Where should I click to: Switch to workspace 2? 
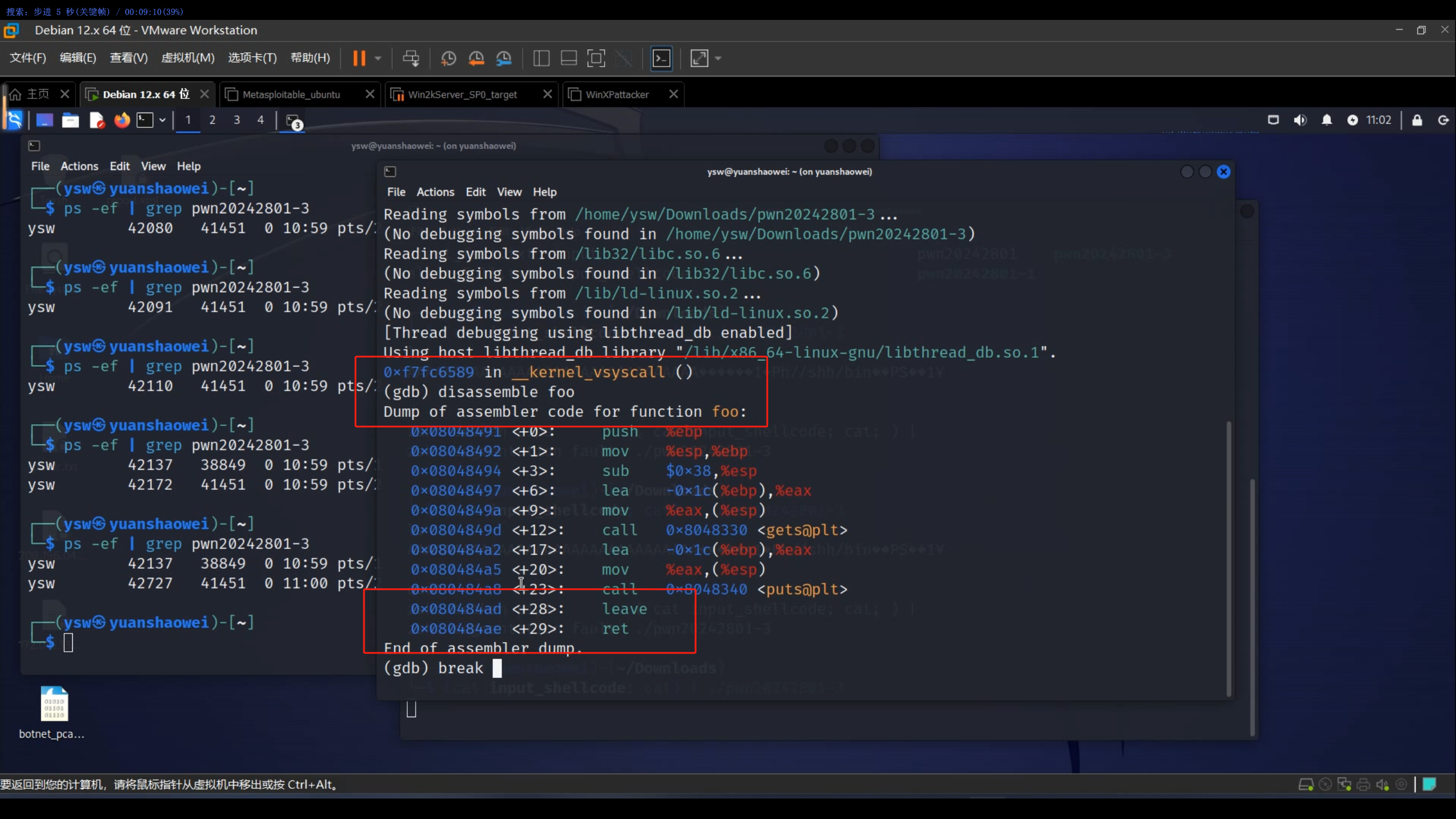coord(212,120)
